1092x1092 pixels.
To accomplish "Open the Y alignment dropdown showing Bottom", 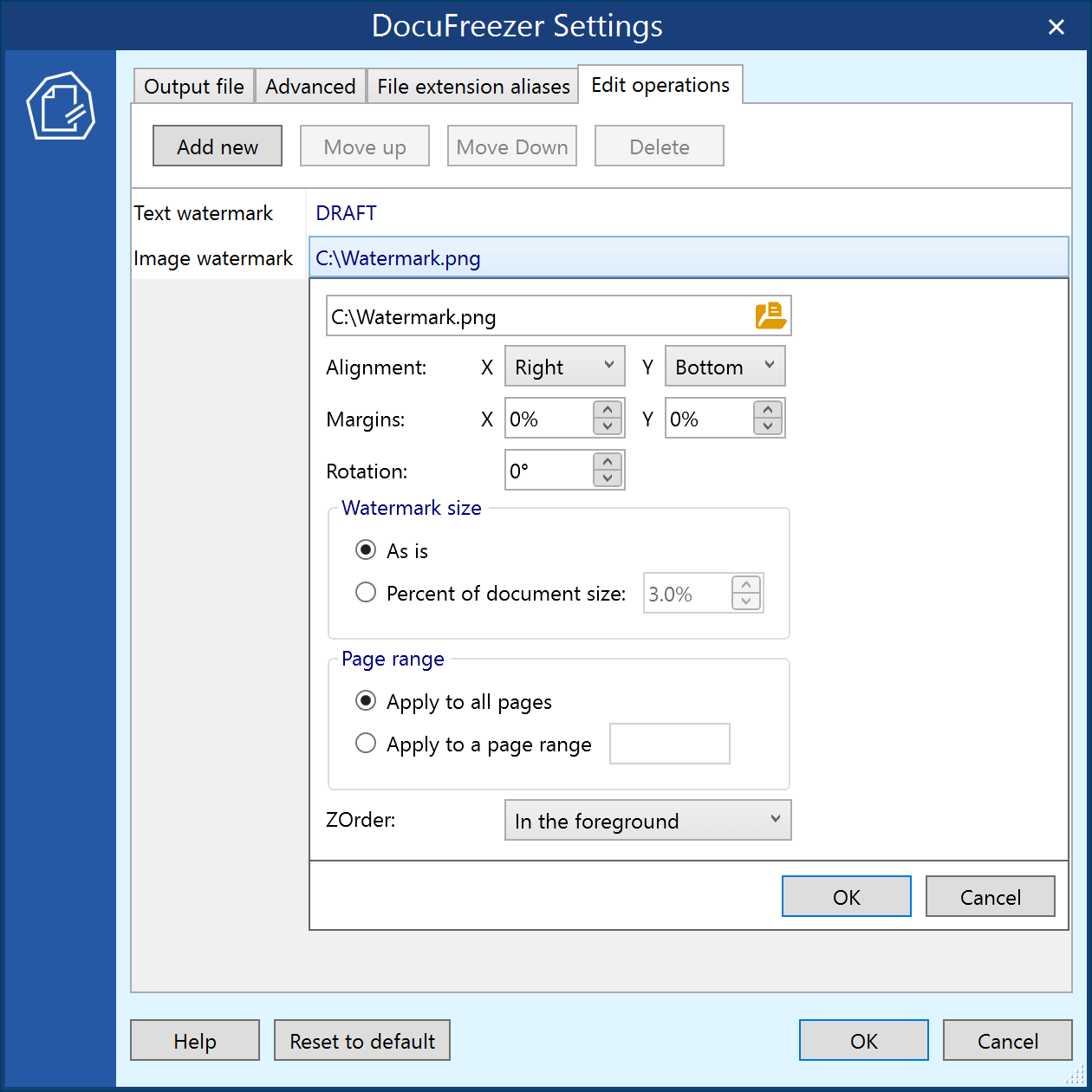I will pos(725,367).
